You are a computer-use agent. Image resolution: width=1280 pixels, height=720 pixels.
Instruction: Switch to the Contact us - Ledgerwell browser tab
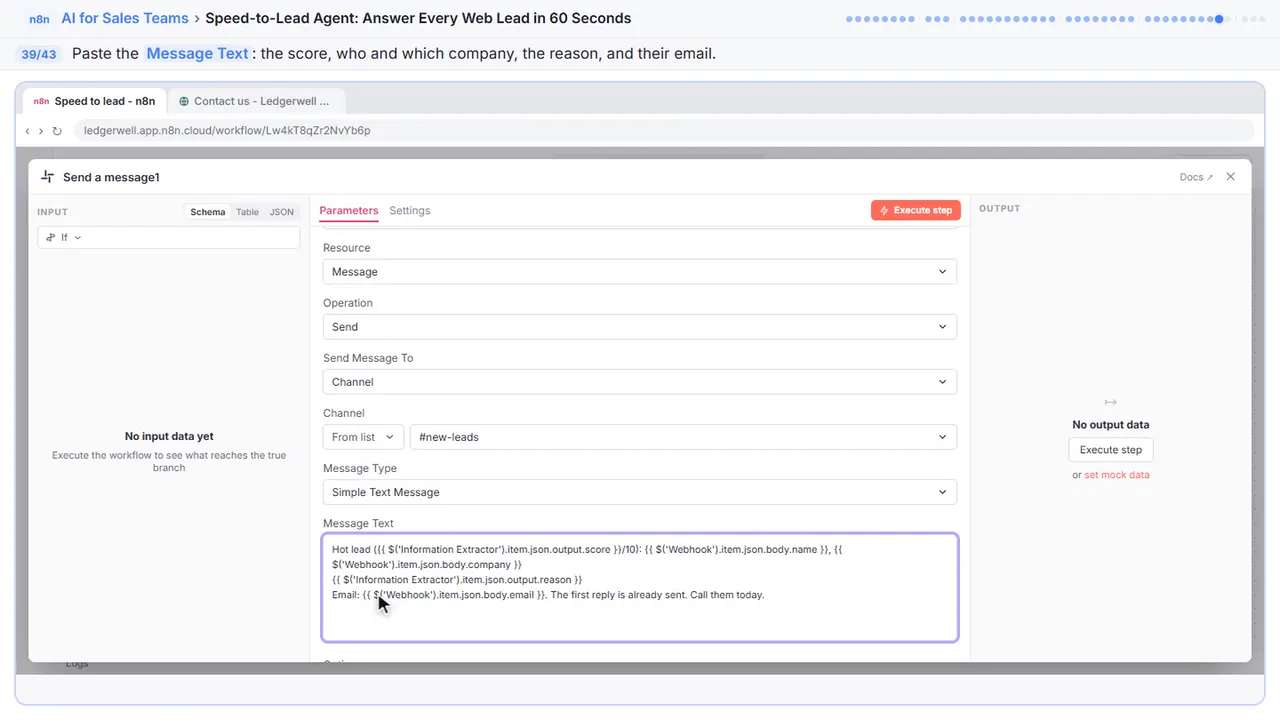pyautogui.click(x=256, y=101)
